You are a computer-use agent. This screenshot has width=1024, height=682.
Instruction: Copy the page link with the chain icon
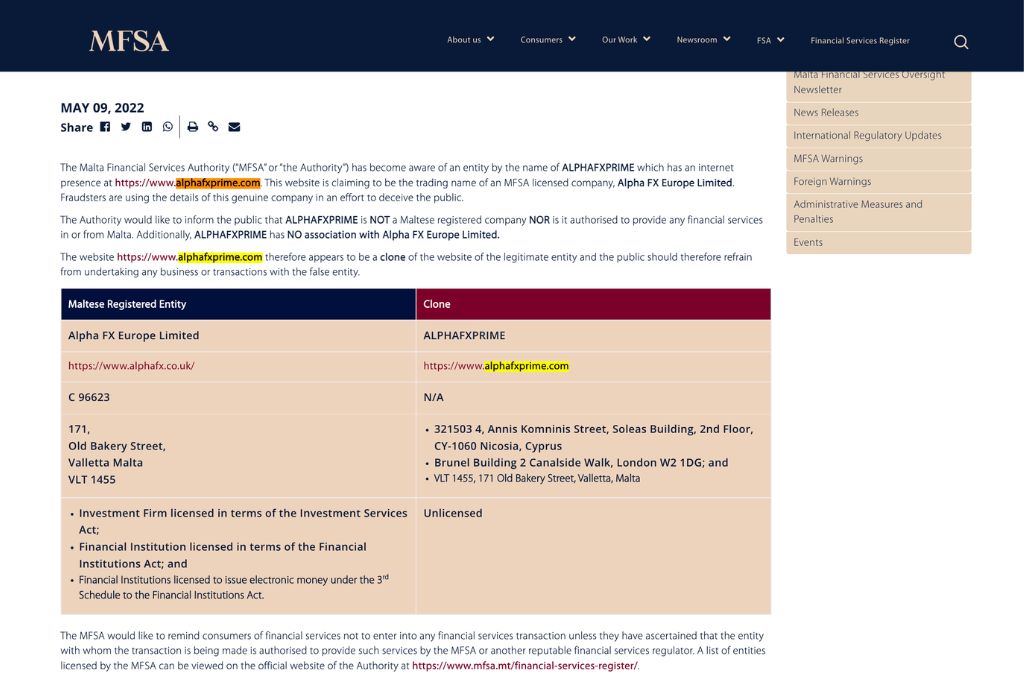[x=213, y=127]
